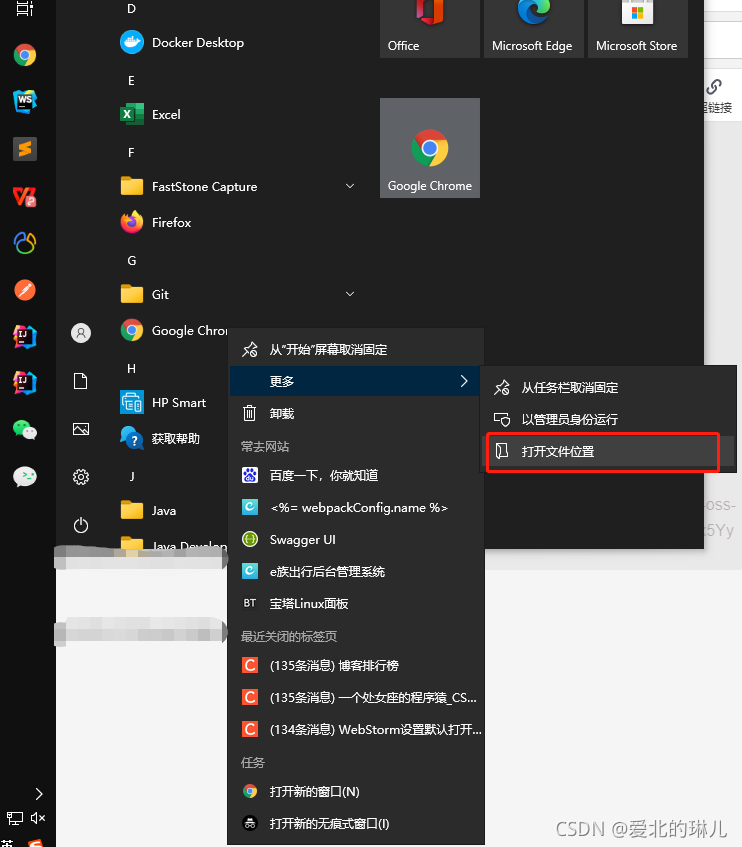Select 卸载 from context menu
The image size is (742, 847).
click(x=355, y=413)
